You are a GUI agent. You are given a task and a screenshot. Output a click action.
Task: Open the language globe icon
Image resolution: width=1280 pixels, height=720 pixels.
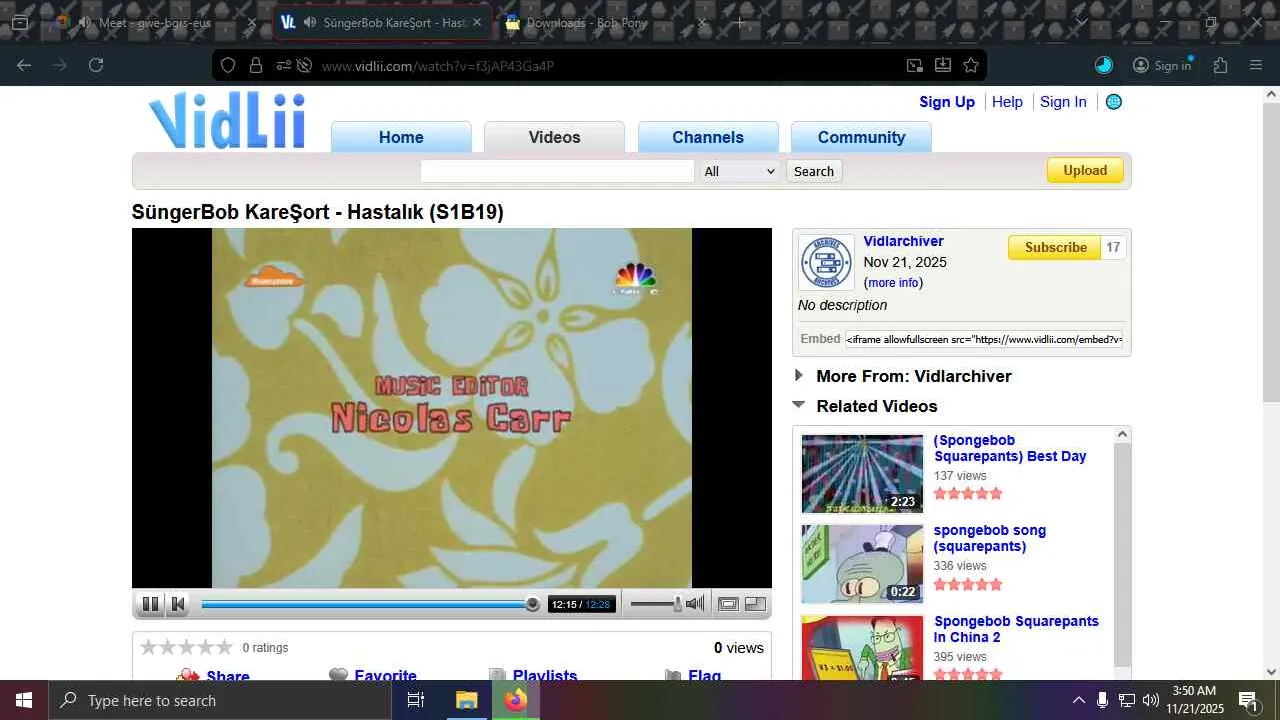(x=1113, y=102)
